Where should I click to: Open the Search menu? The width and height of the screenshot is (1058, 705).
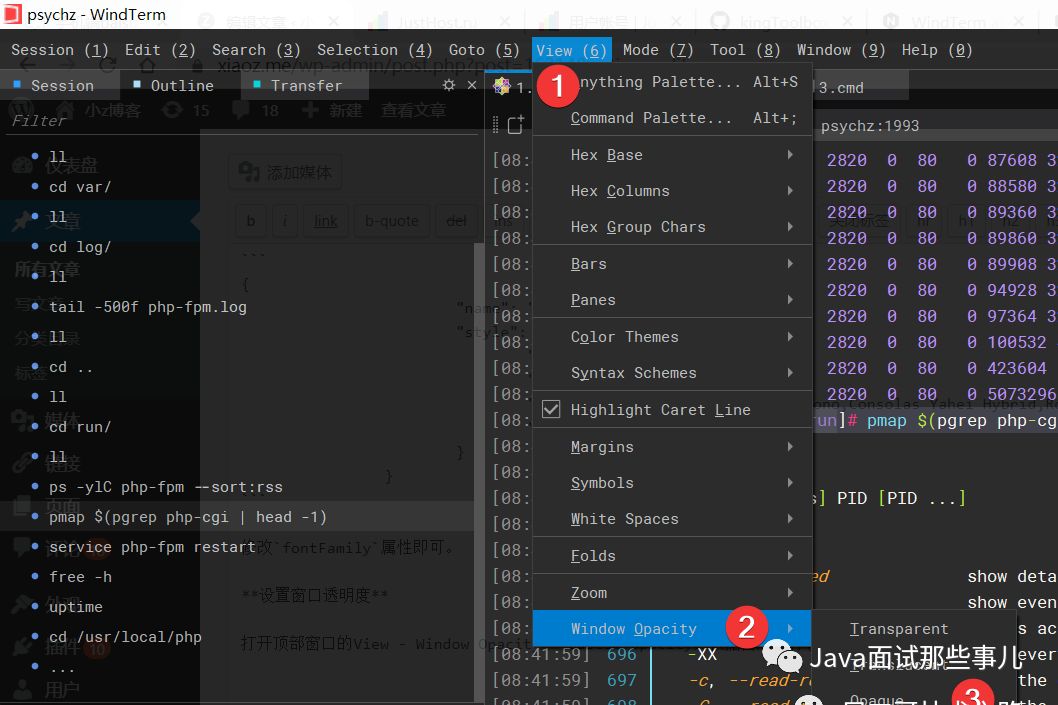tap(256, 50)
